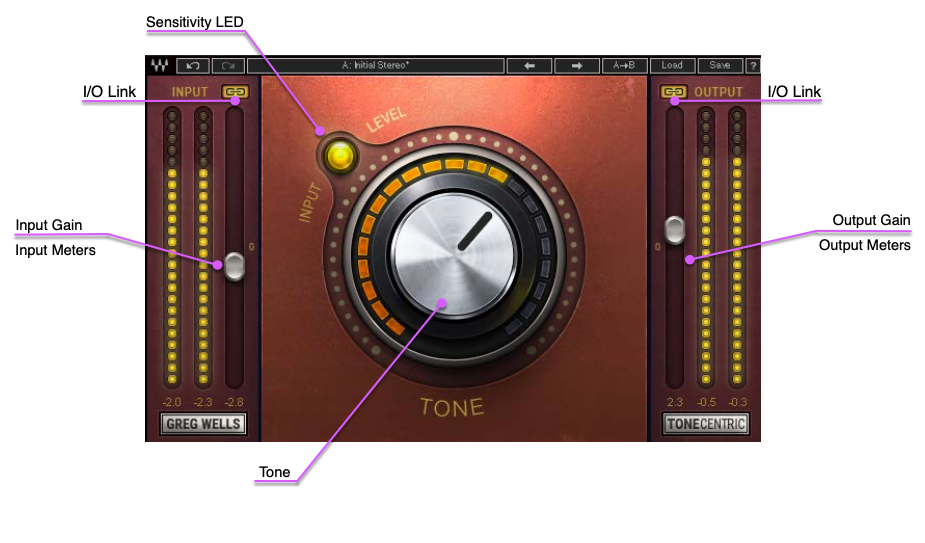Image resolution: width=925 pixels, height=543 pixels.
Task: Toggle the I/O link on the Output side
Action: click(x=673, y=91)
